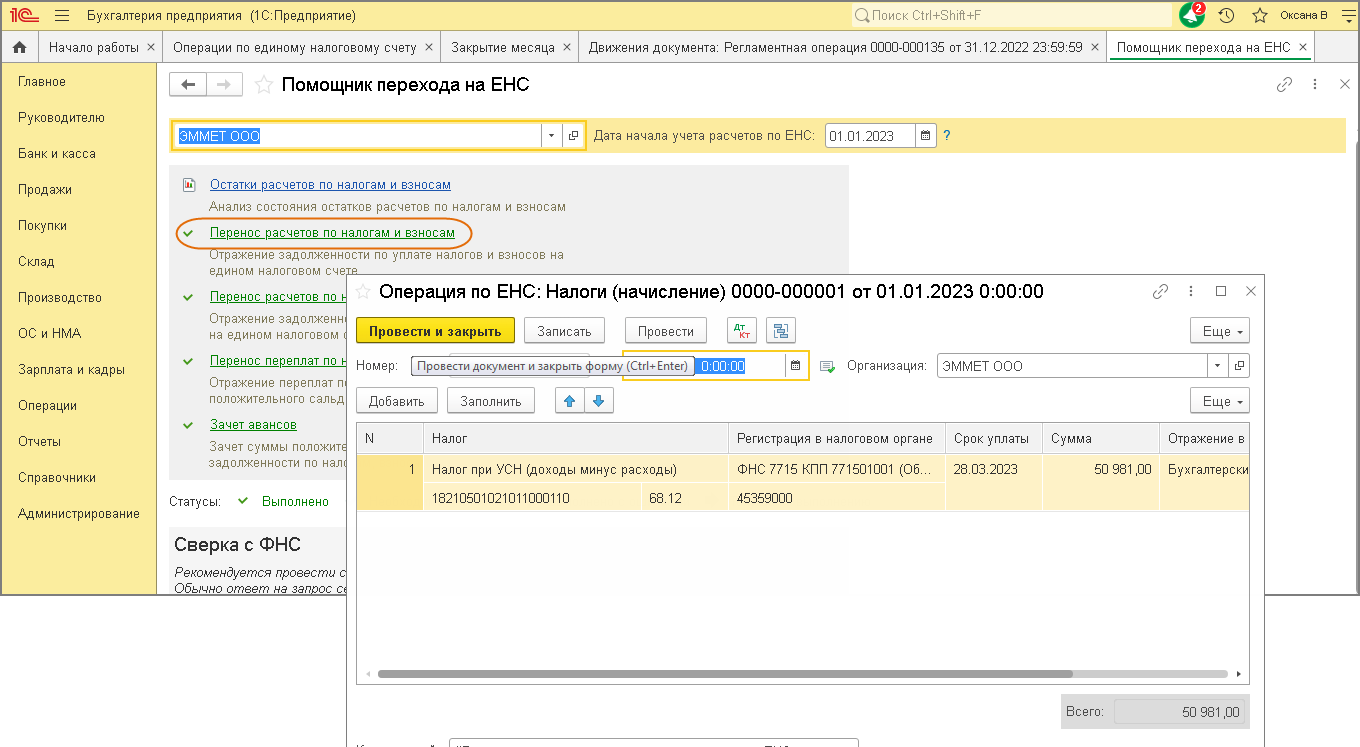
Task: Click the Сумма column header
Action: pos(1100,438)
